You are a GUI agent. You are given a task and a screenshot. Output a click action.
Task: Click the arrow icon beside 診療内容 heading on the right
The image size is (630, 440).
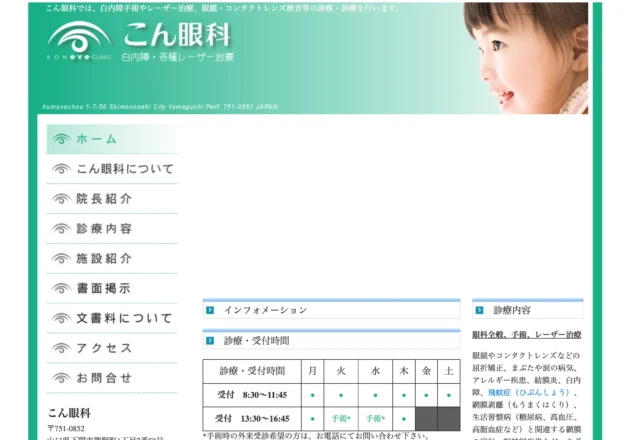(x=479, y=310)
